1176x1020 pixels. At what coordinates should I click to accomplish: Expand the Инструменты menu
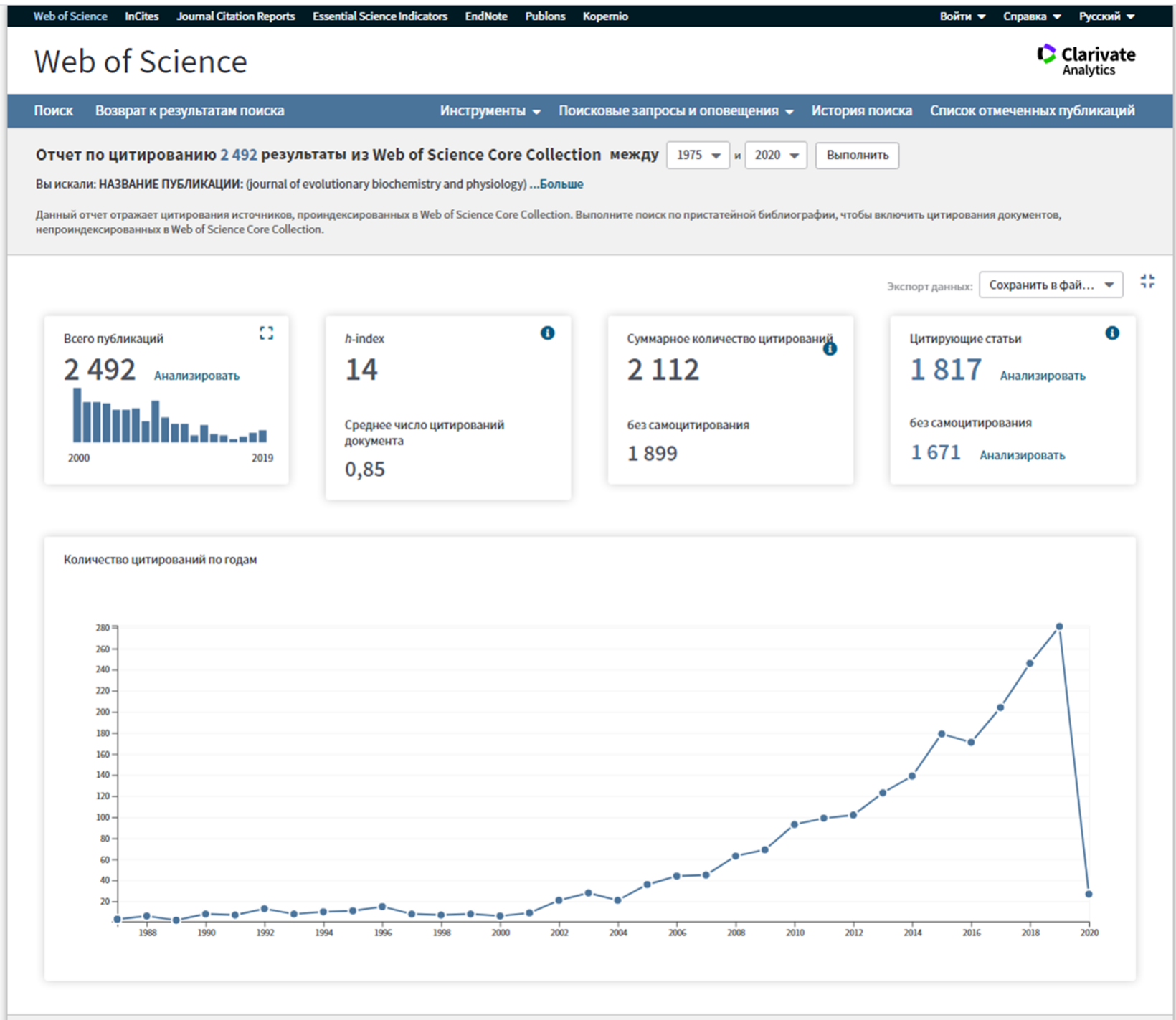pyautogui.click(x=490, y=110)
